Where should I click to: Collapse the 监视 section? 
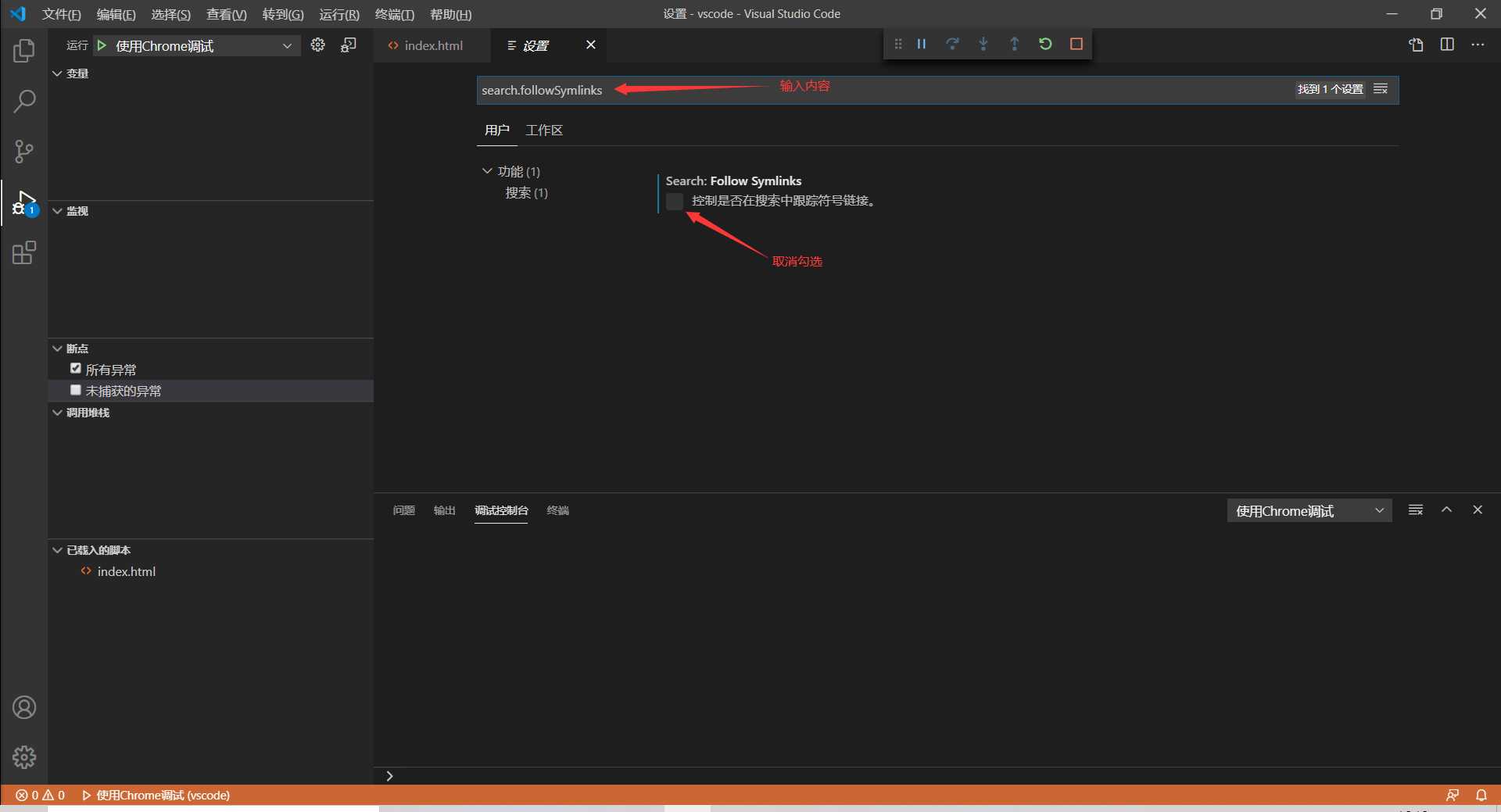coord(57,211)
